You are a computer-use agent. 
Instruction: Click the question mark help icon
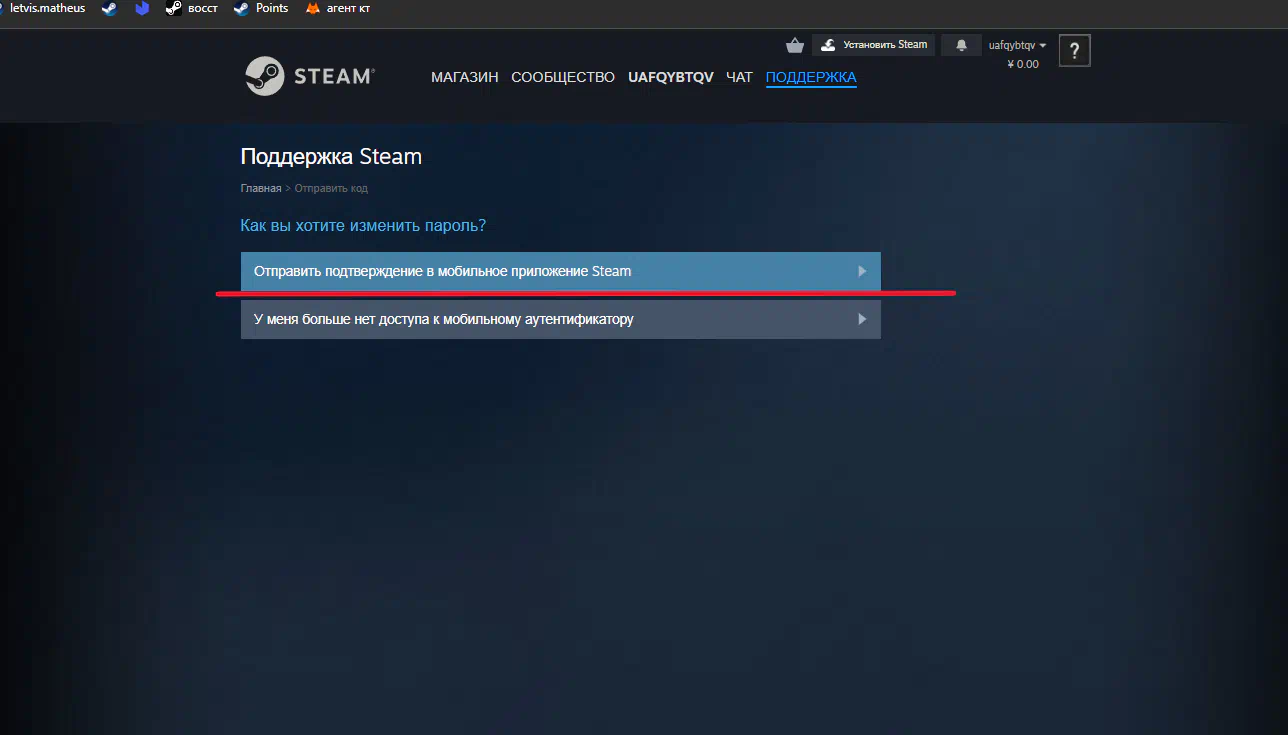(1075, 51)
